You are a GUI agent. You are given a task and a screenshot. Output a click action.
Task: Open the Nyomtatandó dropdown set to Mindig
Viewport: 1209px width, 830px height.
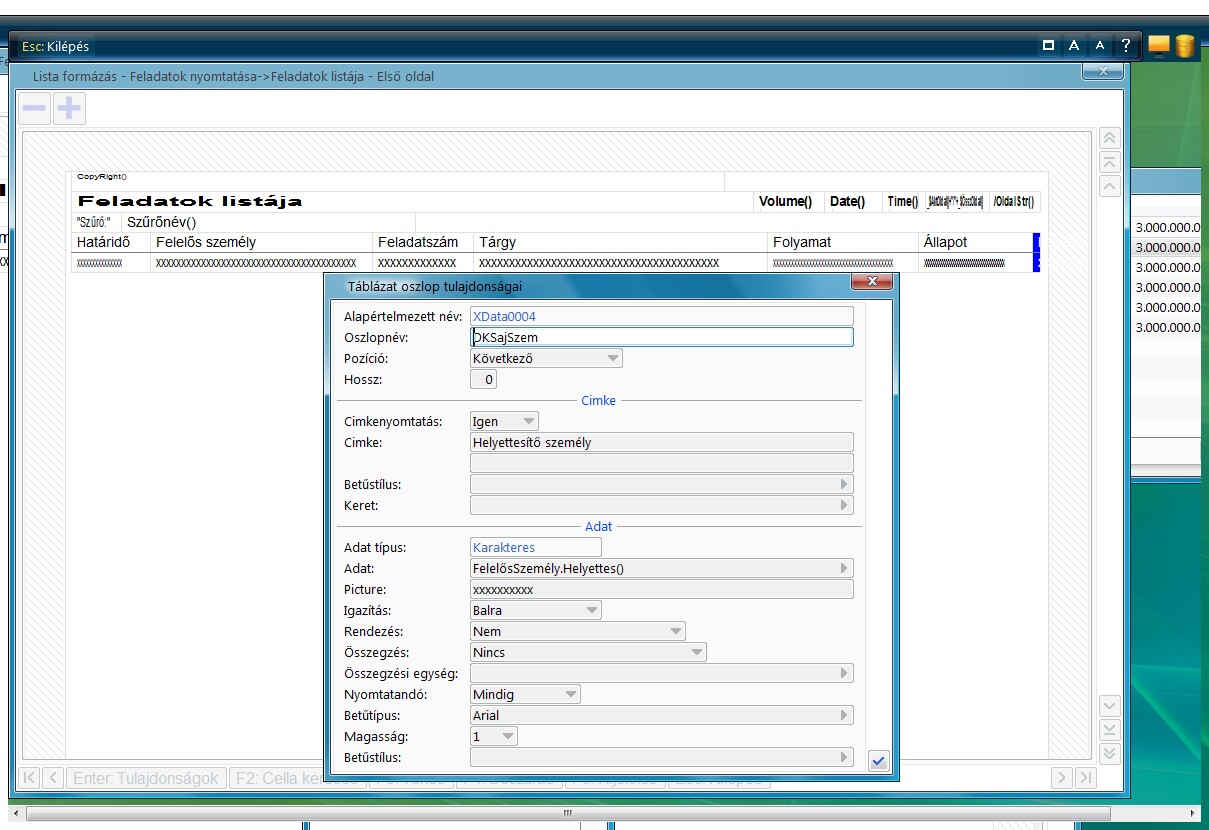coord(570,694)
